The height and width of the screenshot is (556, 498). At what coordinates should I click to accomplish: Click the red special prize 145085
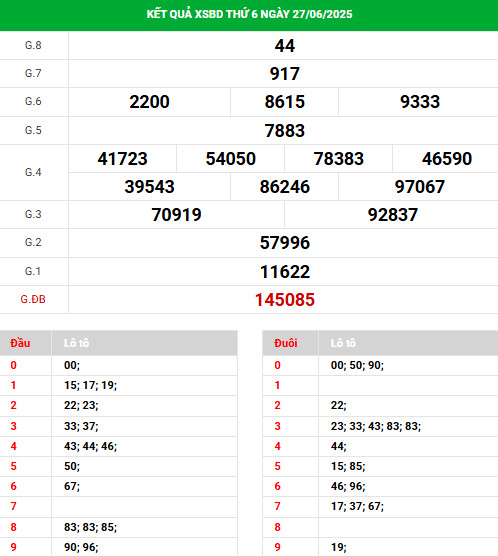tap(284, 300)
